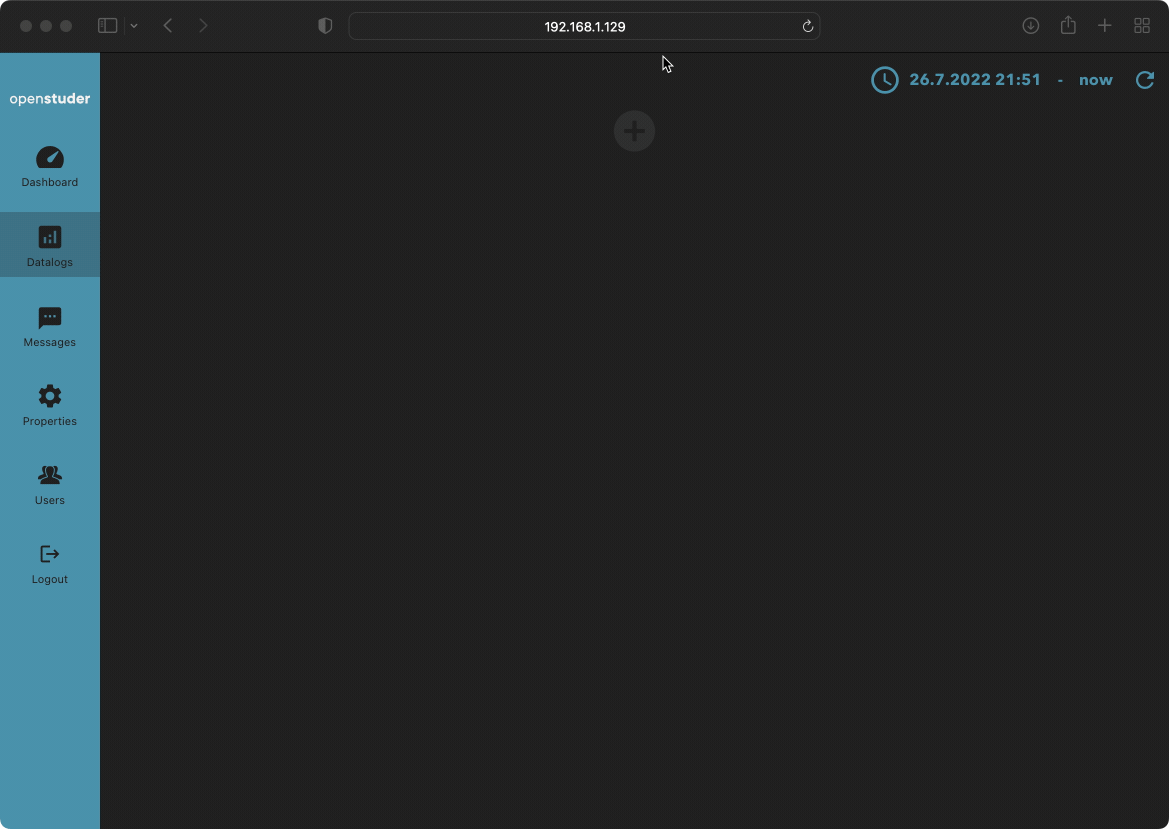1169x829 pixels.
Task: Reload page from address bar icon
Action: 807,26
